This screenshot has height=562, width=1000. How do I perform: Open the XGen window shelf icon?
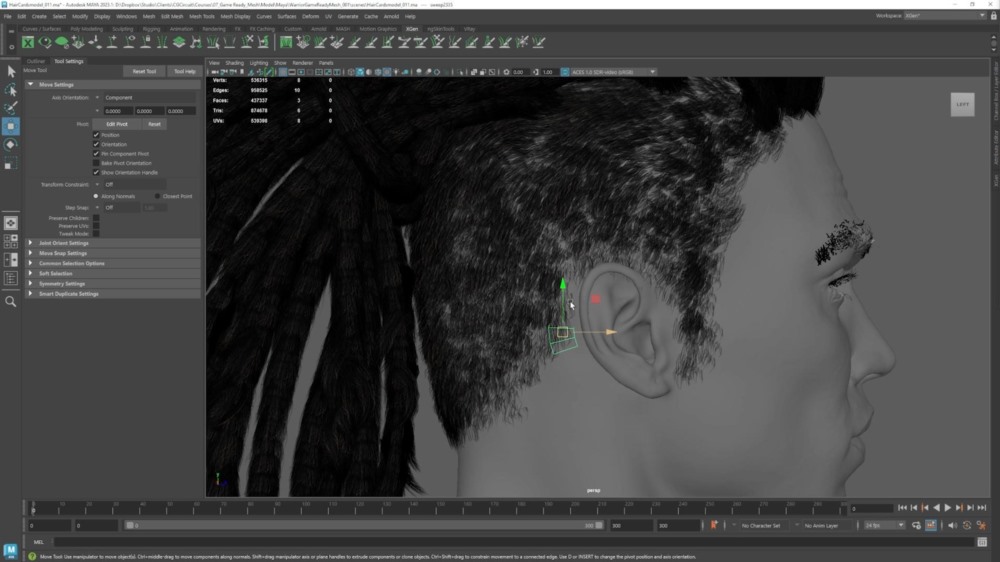coord(28,42)
